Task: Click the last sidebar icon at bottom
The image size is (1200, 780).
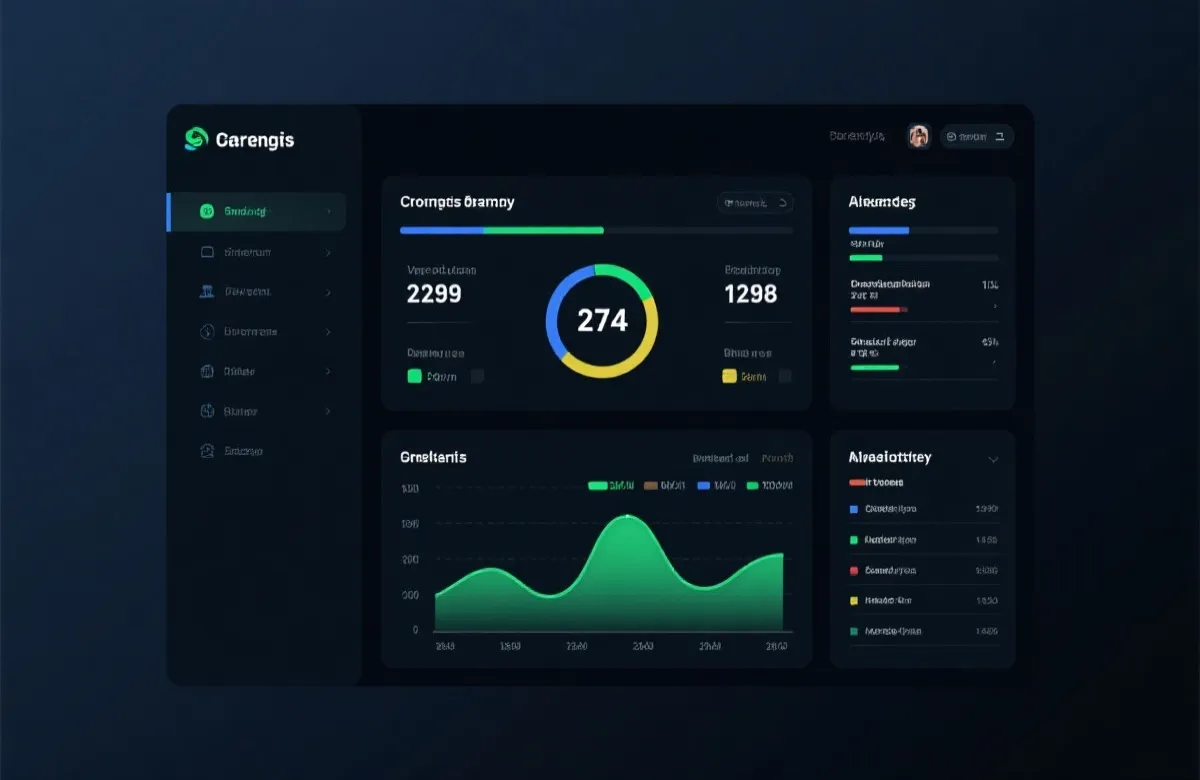Action: click(207, 451)
